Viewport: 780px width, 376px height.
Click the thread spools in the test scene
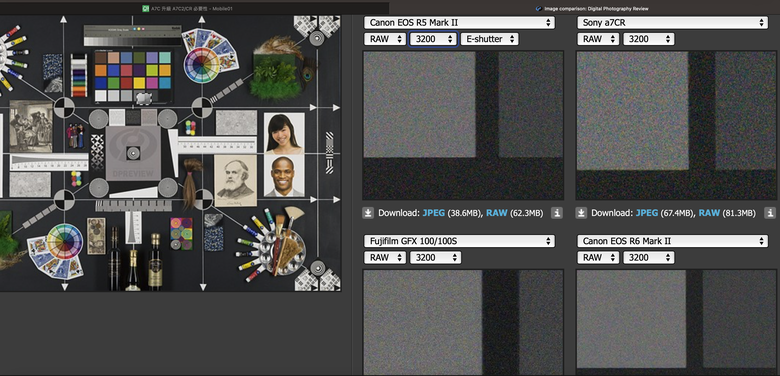(x=79, y=75)
